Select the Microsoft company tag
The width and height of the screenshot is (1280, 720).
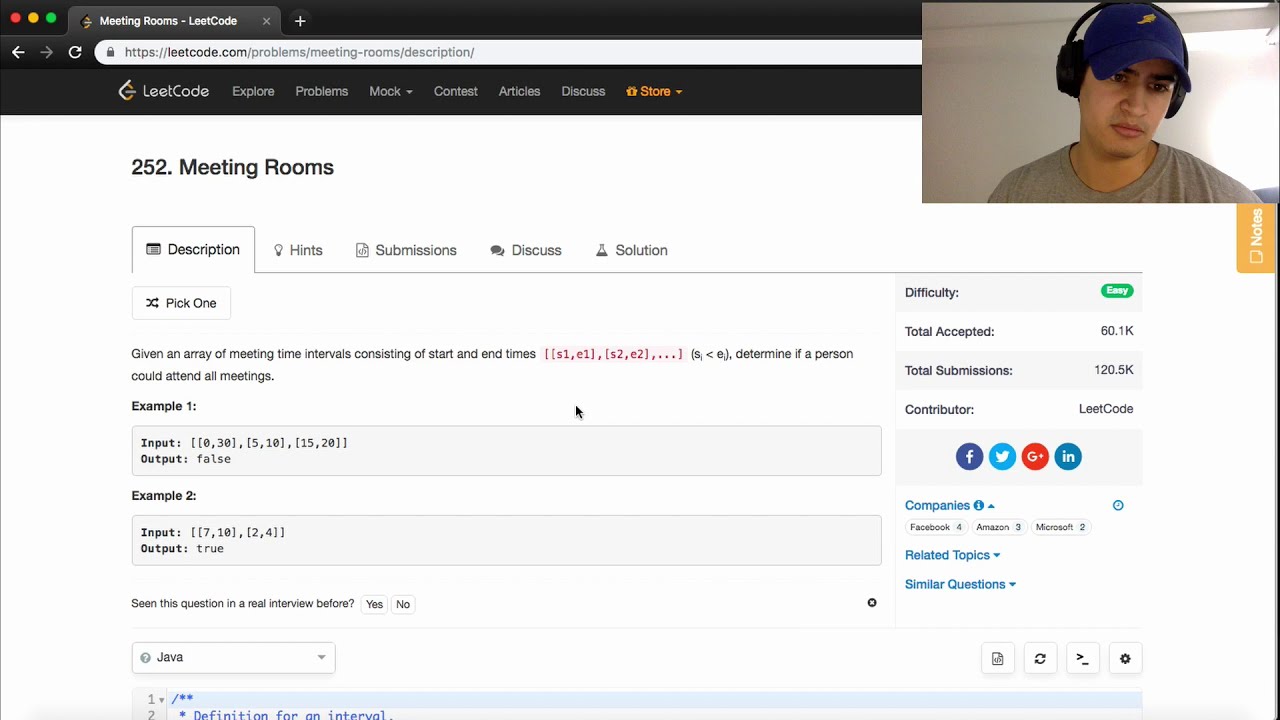point(1060,527)
